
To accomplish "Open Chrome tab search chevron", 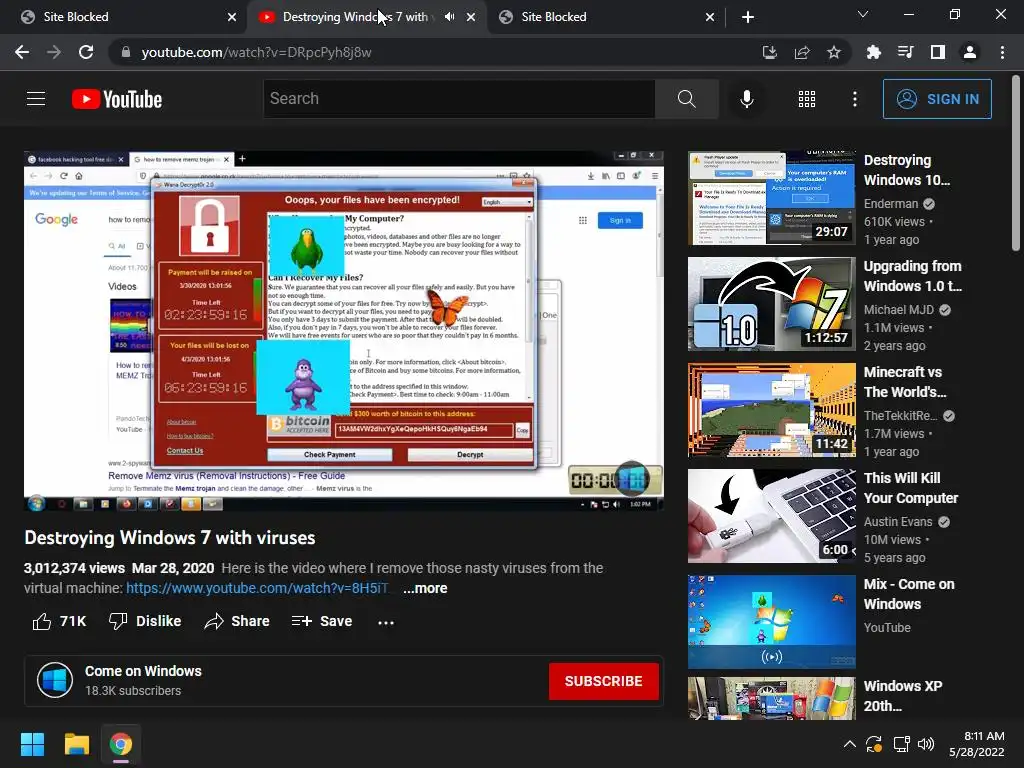I will tap(863, 14).
